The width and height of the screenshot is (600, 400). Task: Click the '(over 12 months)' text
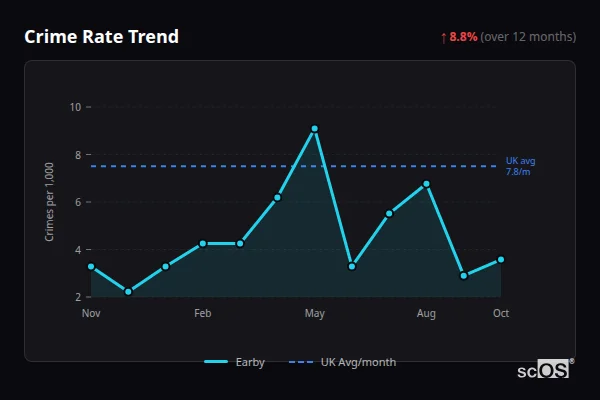click(528, 37)
